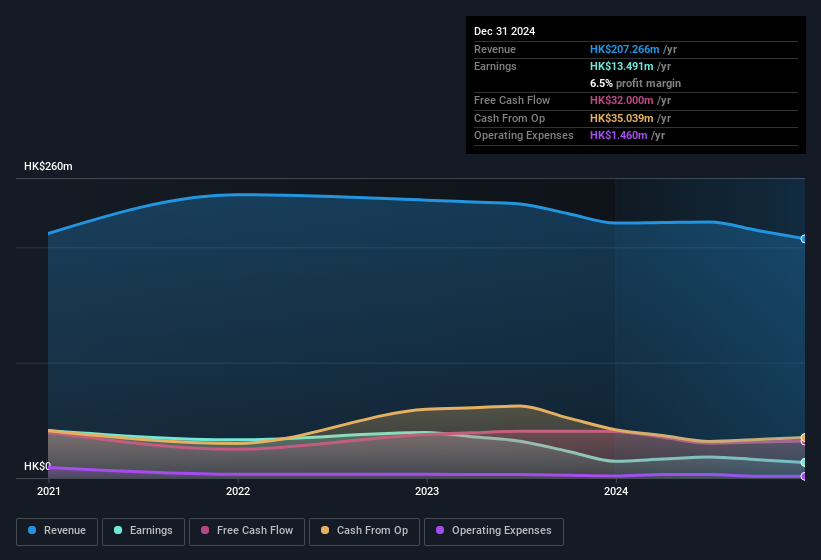
Task: Click the 6.5% profit margin text
Action: tap(635, 83)
